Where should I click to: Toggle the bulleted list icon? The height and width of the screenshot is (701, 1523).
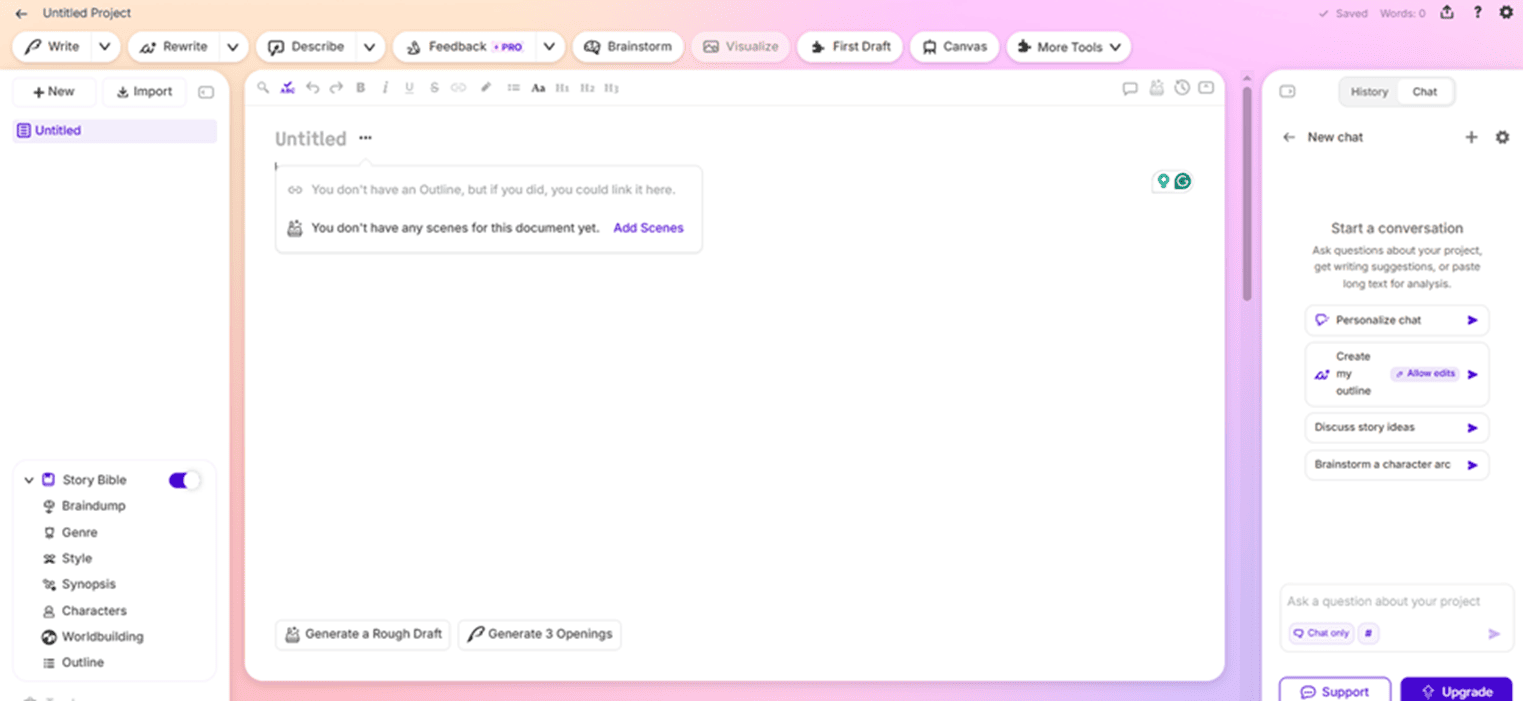tap(513, 88)
